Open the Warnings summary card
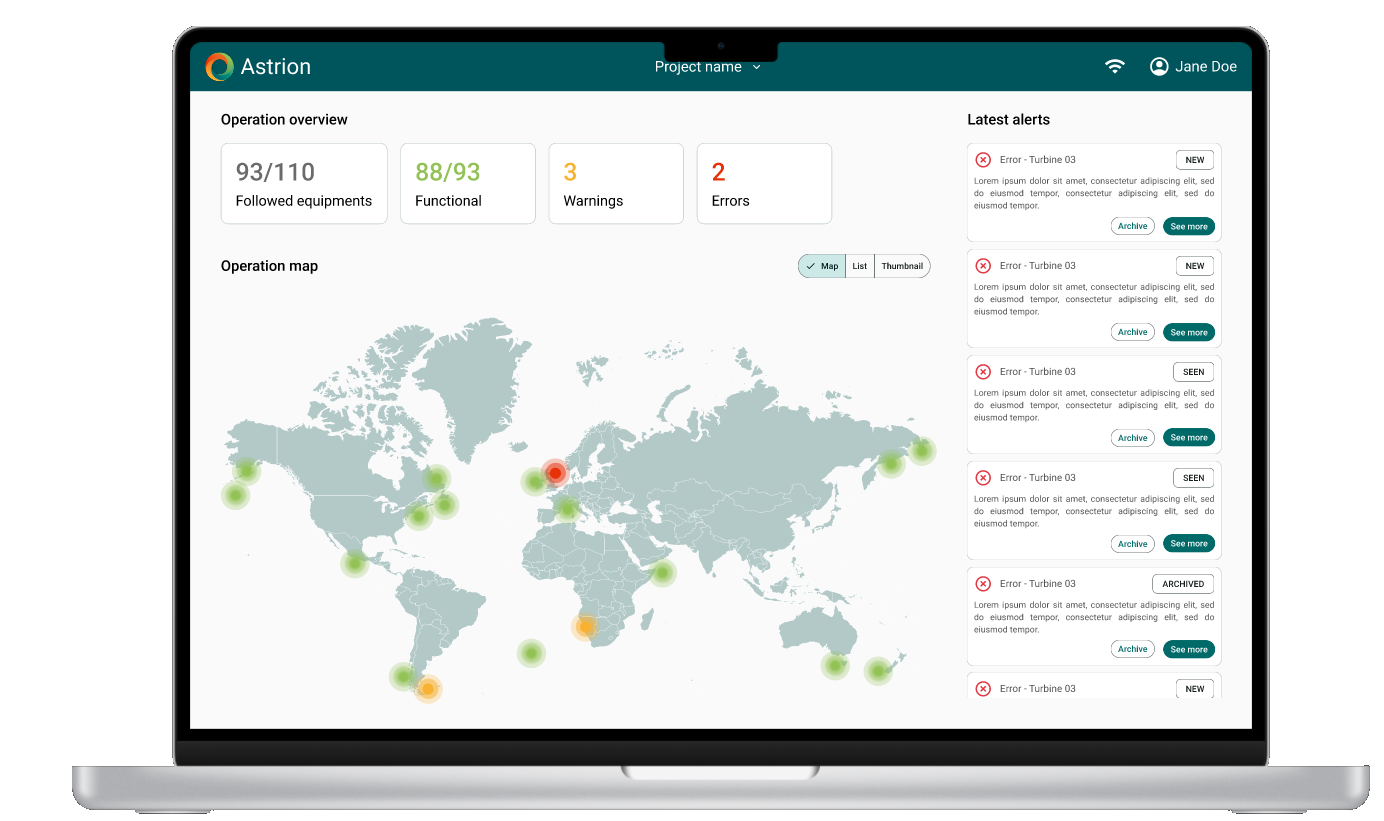 click(x=615, y=183)
